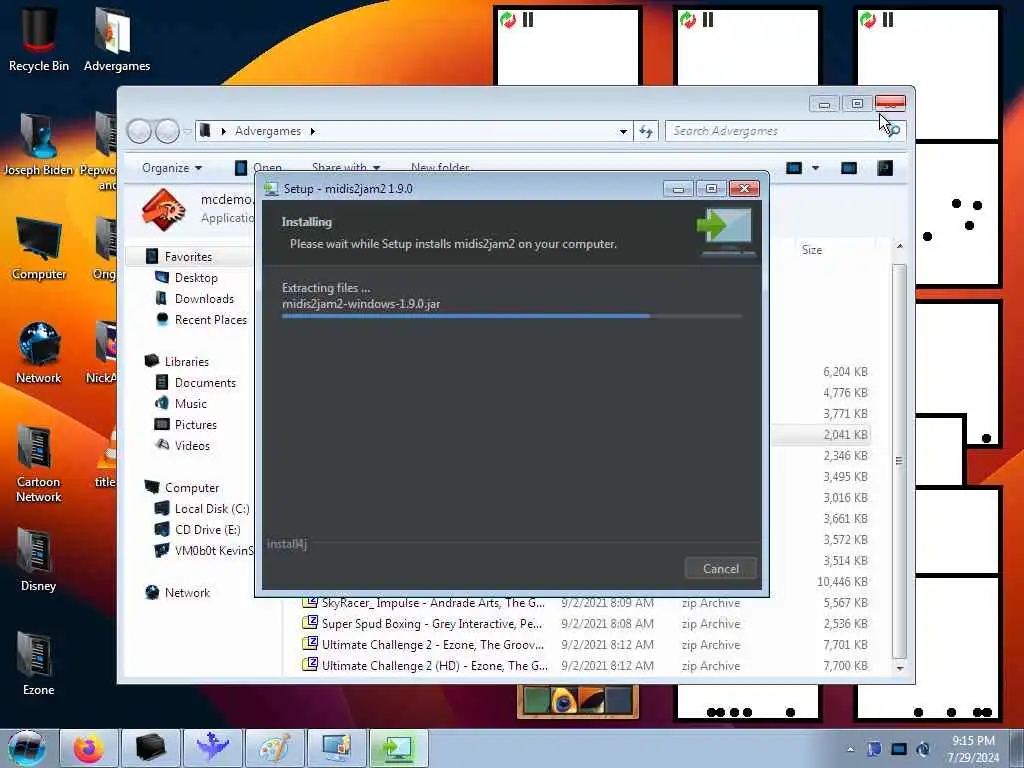Click the network monitor tray icon
This screenshot has width=1024, height=768.
[x=899, y=749]
